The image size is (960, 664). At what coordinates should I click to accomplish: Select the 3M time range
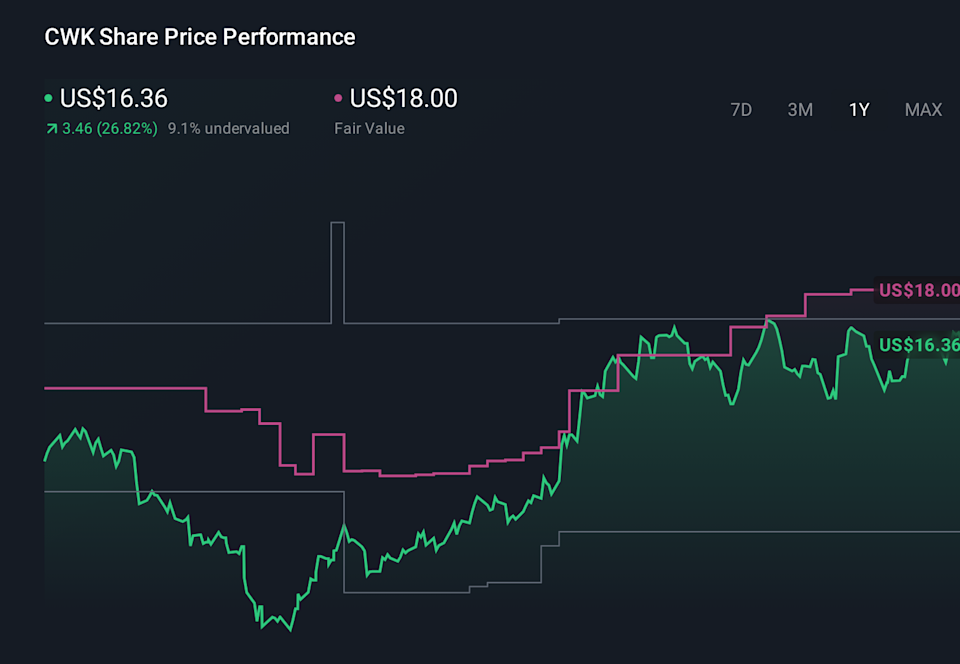click(800, 110)
